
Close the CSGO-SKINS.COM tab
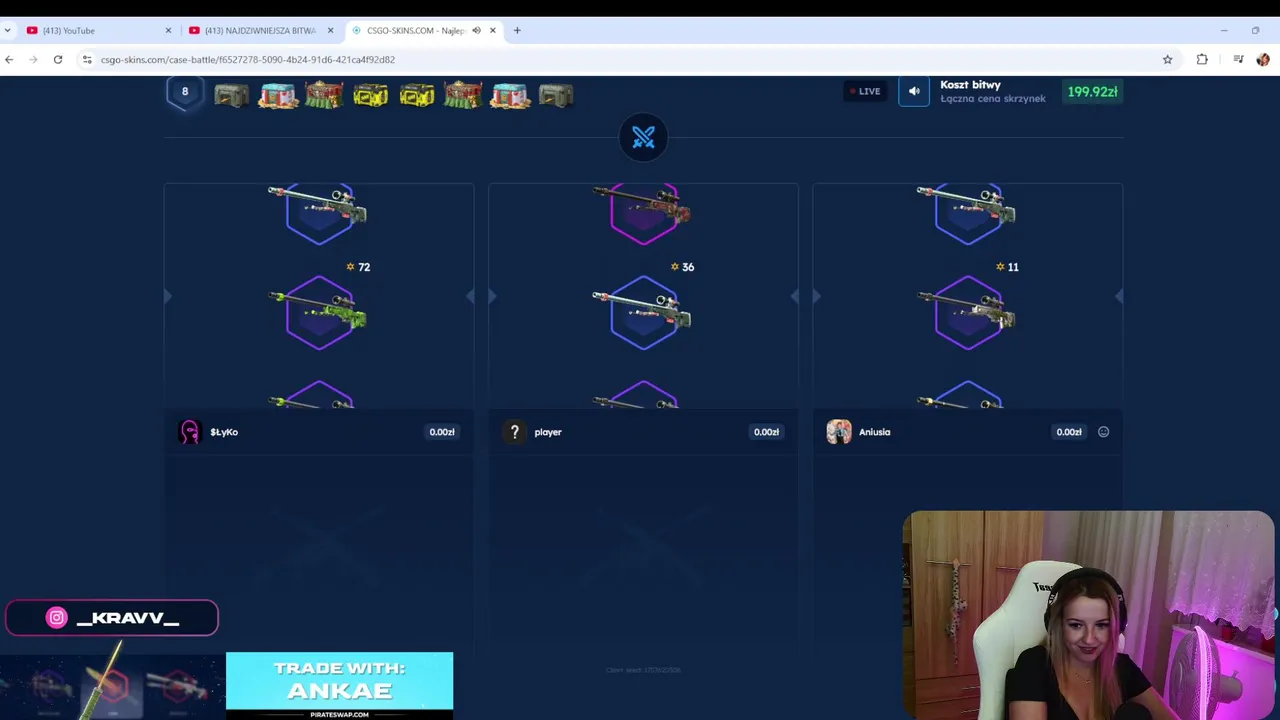492,30
